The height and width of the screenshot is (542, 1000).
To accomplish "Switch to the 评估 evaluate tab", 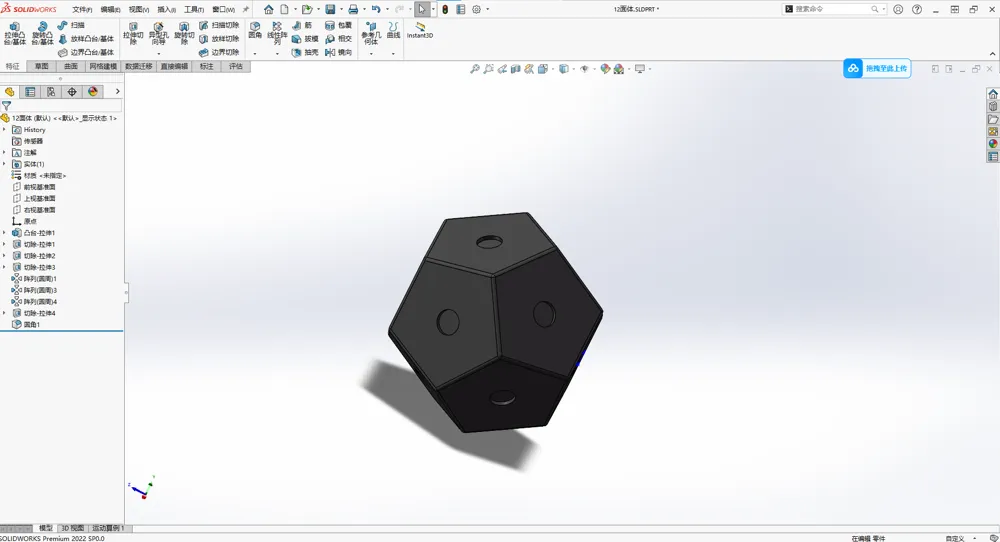I will 235,66.
